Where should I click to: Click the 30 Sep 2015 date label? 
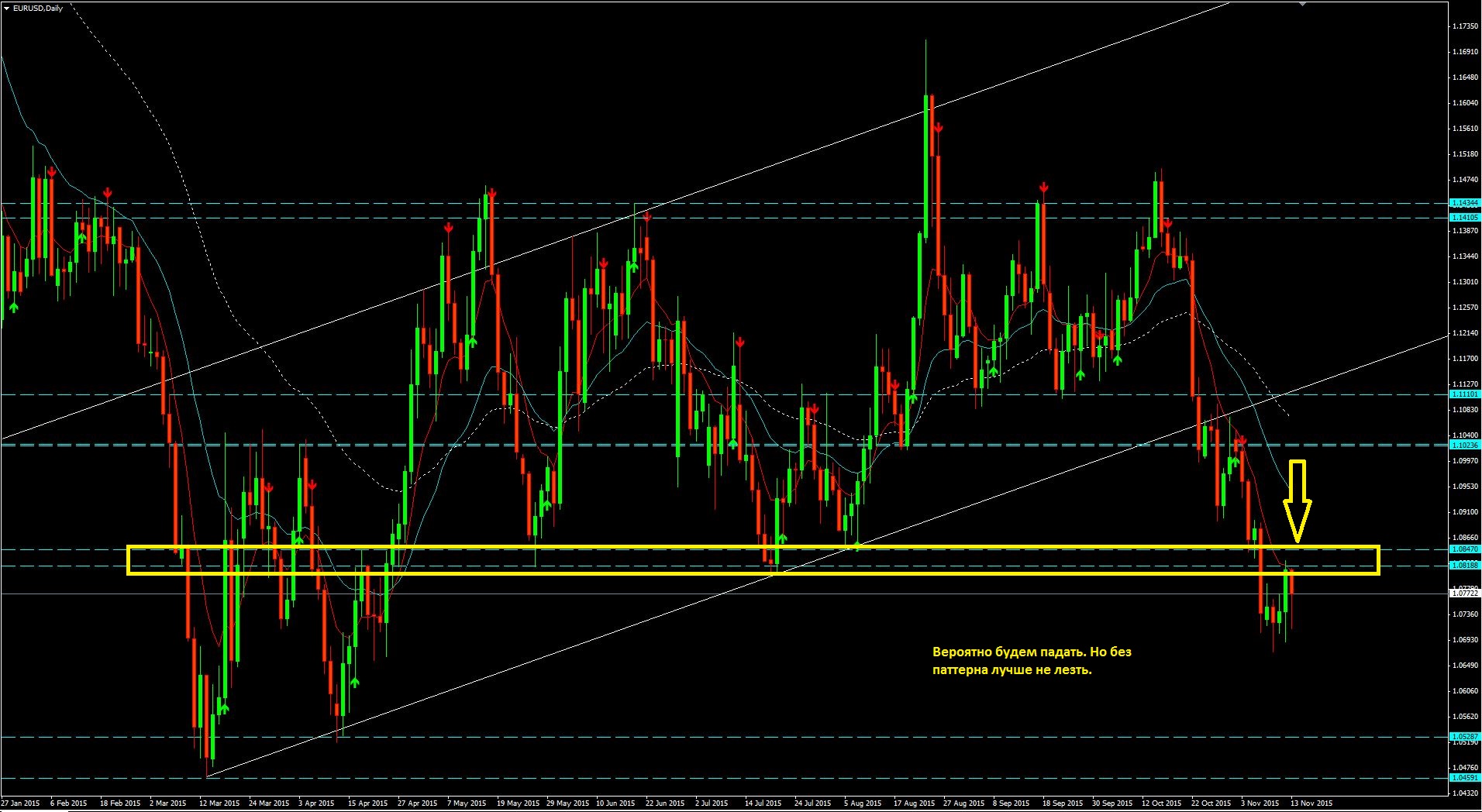1112,803
